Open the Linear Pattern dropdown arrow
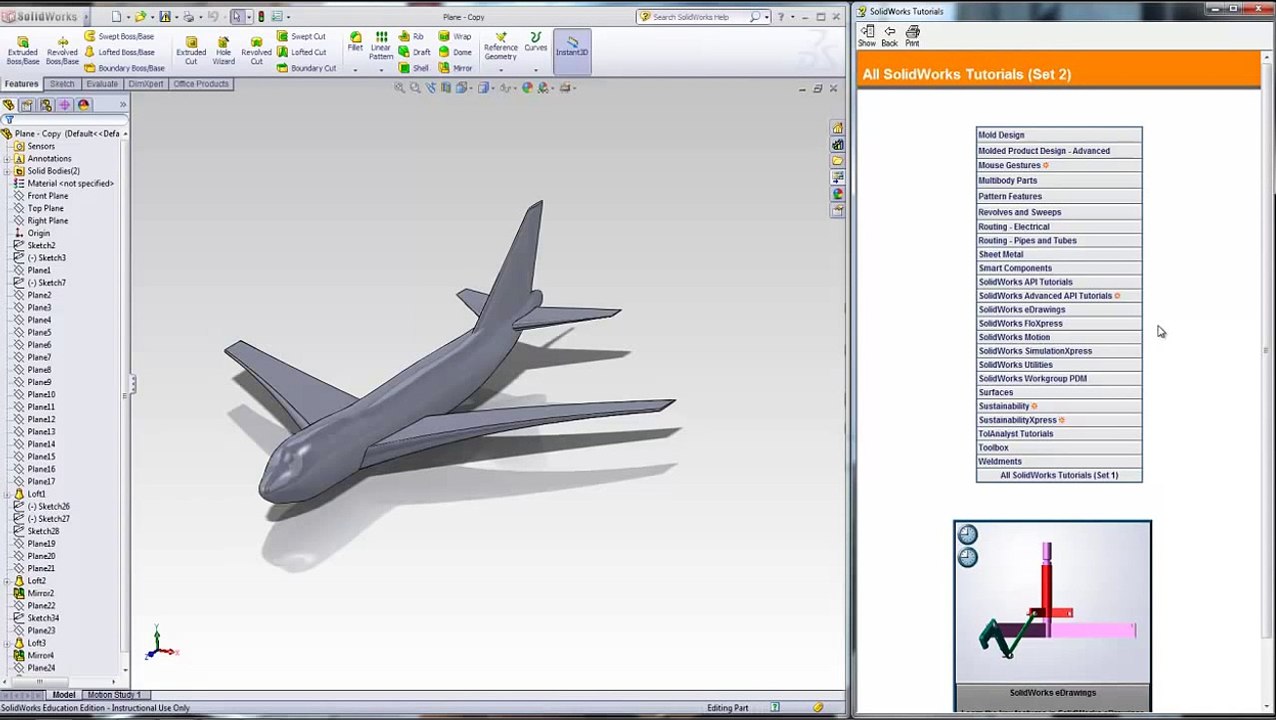 381,69
